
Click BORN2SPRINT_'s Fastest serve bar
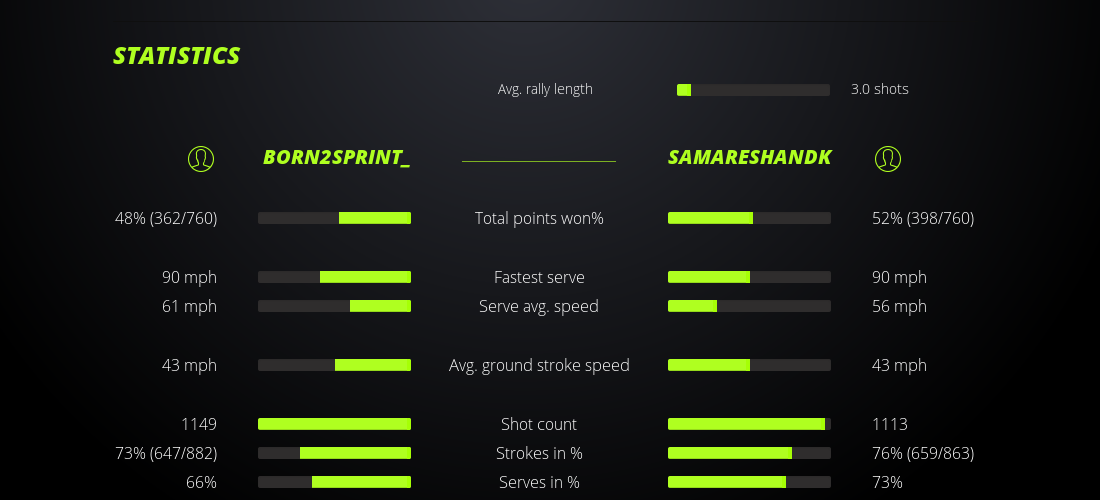pos(334,277)
